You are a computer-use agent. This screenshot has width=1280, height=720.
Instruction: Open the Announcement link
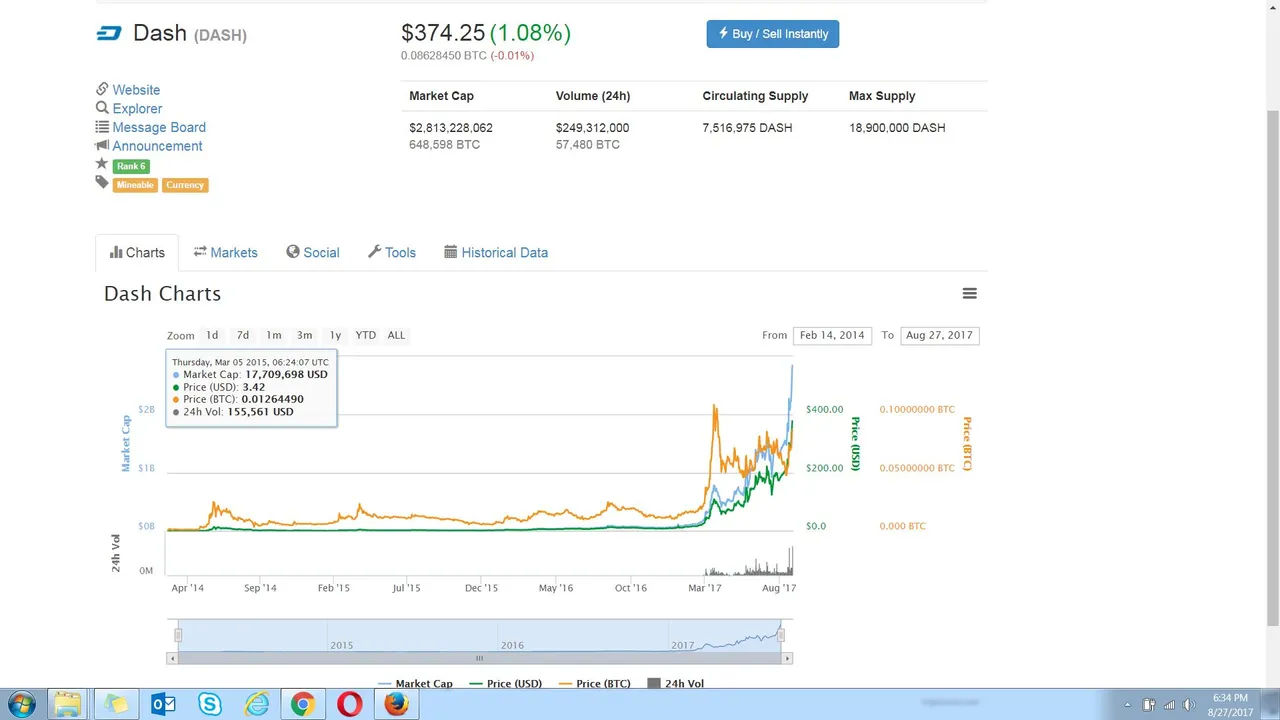pos(157,146)
